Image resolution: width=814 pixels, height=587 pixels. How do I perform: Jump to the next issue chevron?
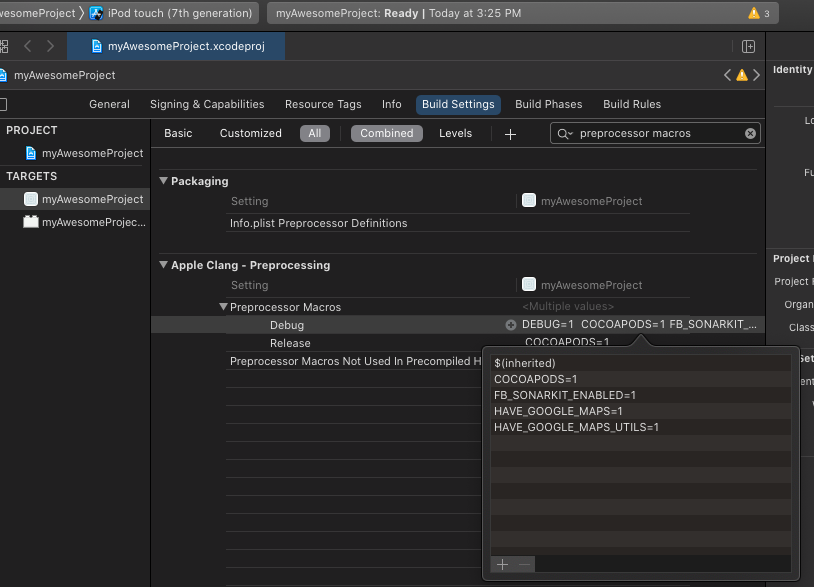click(x=756, y=75)
